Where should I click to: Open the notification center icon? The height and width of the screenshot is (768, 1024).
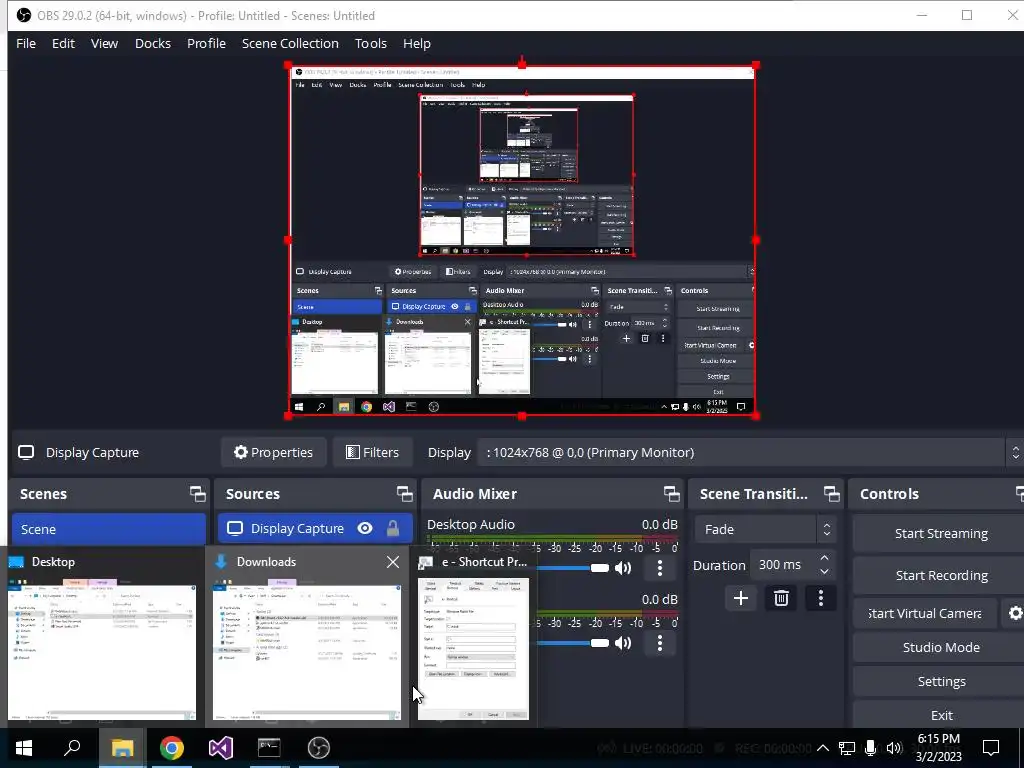coord(991,748)
